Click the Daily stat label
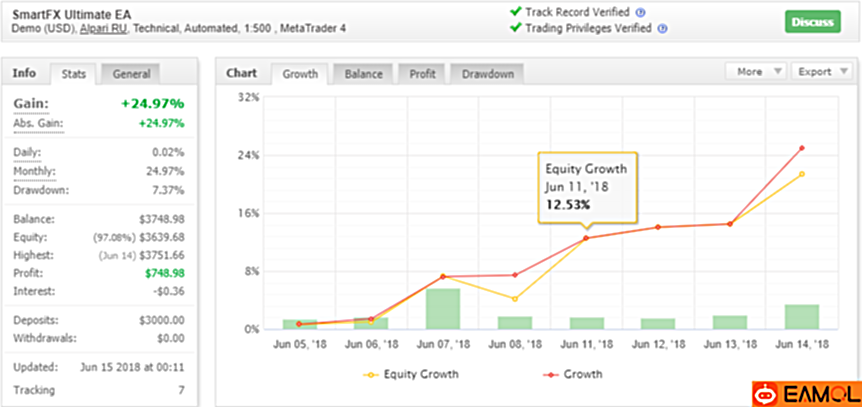 [x=27, y=153]
